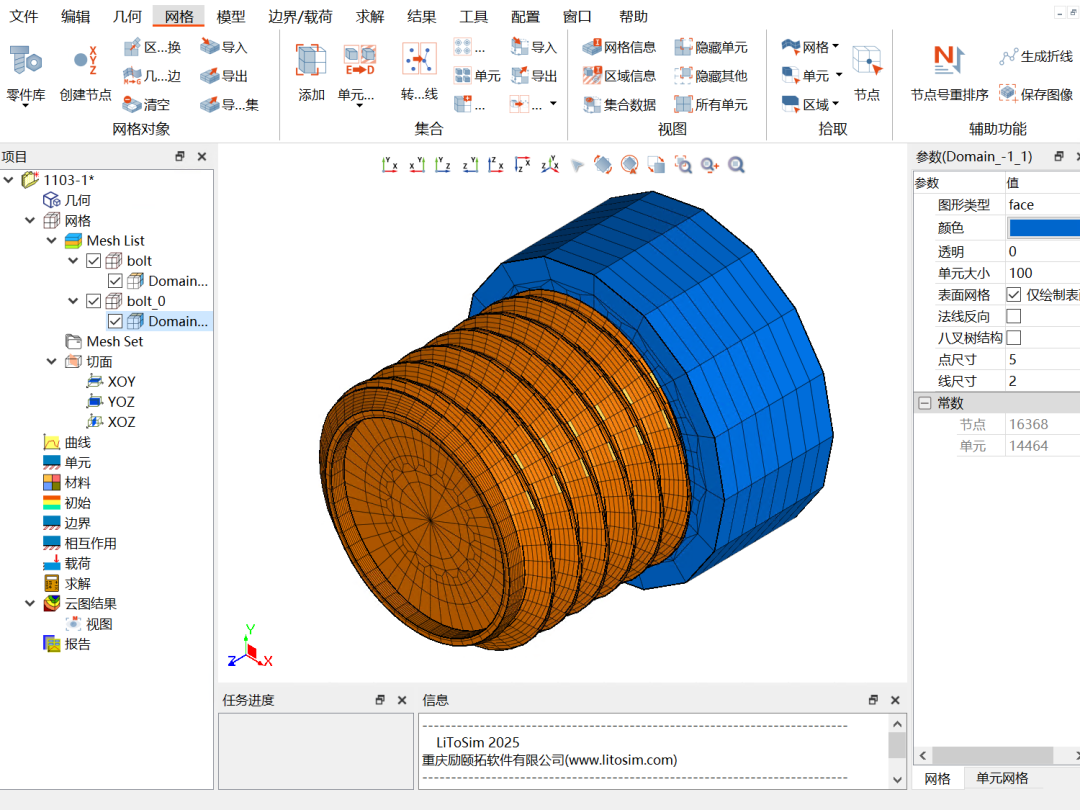This screenshot has width=1080, height=810.
Task: Open the 结果 menu tab
Action: click(x=422, y=17)
